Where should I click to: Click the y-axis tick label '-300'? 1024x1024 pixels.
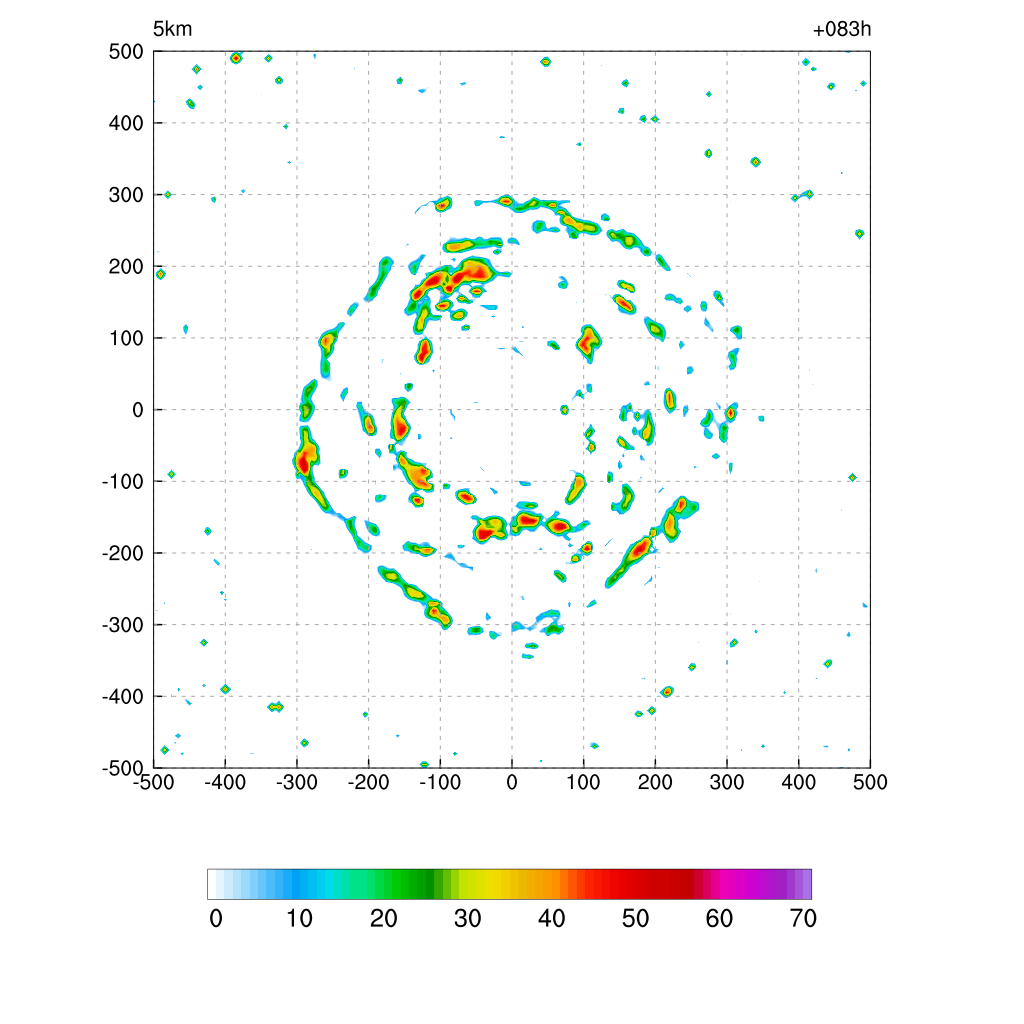pyautogui.click(x=123, y=625)
